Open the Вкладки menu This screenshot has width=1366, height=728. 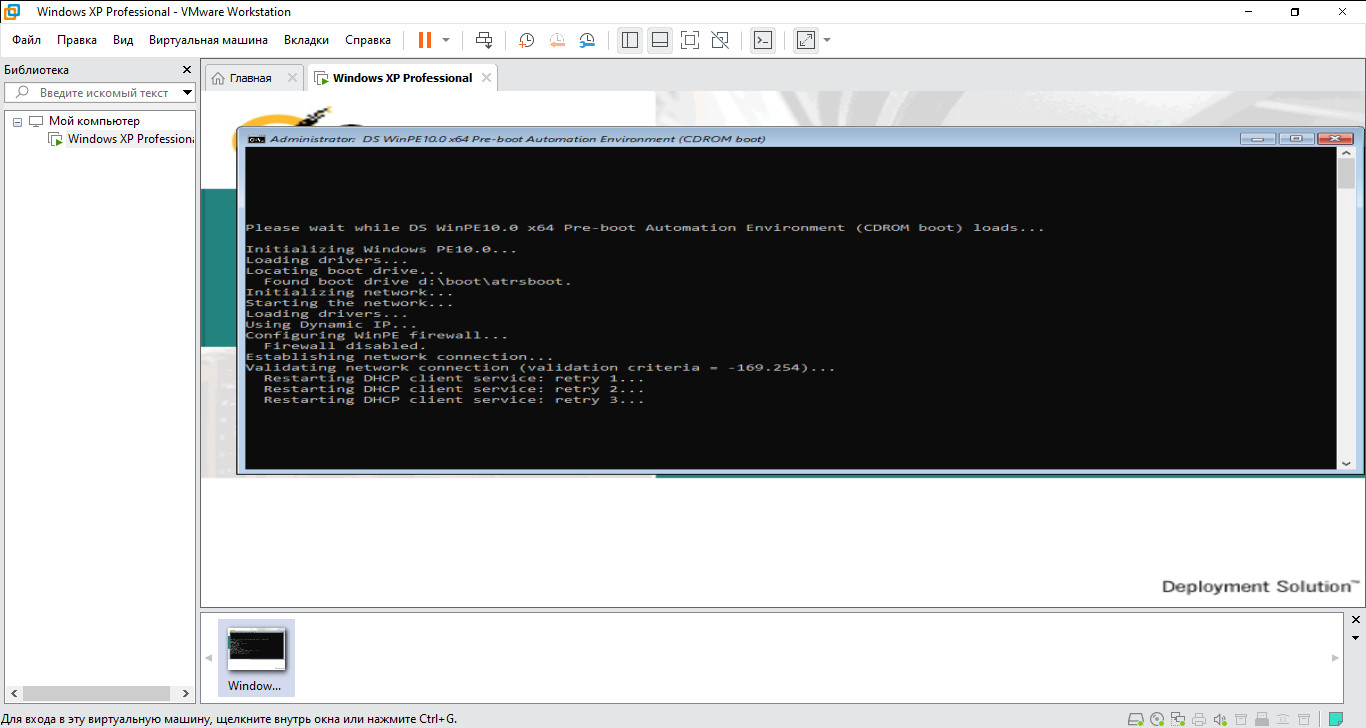306,40
